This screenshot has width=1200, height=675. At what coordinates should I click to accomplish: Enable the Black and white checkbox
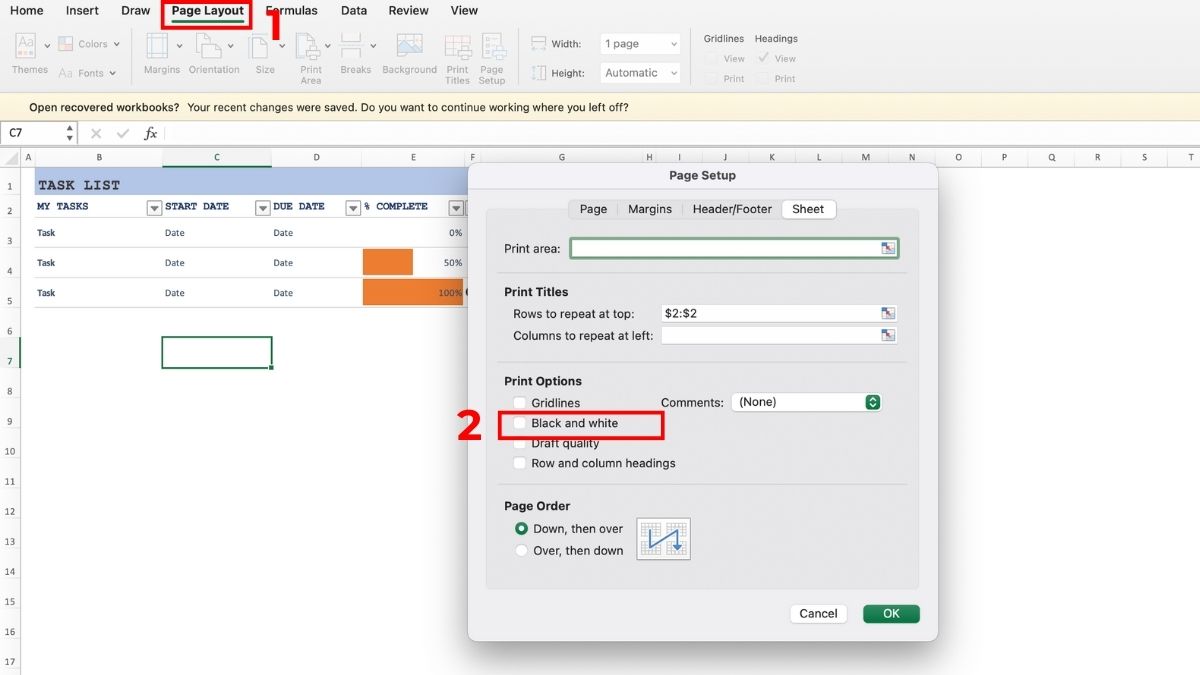coord(520,424)
